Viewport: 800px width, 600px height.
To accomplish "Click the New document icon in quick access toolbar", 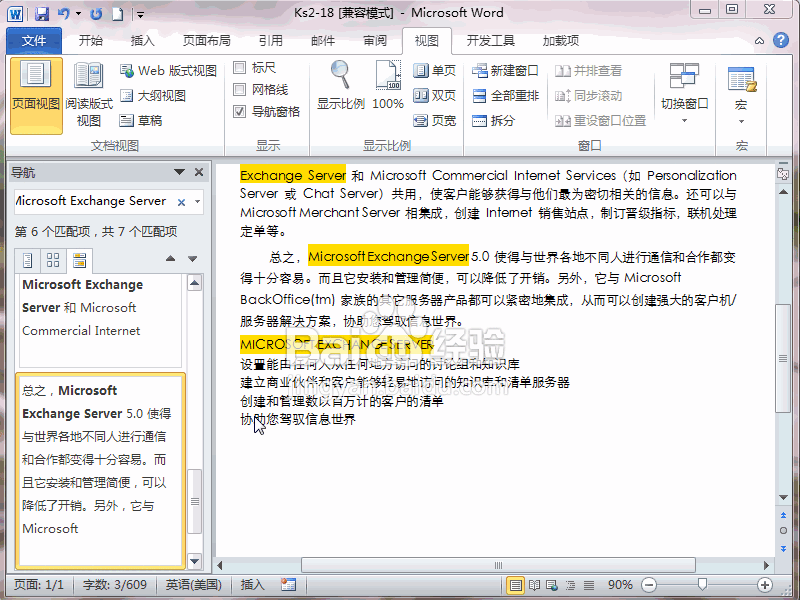I will tap(117, 14).
